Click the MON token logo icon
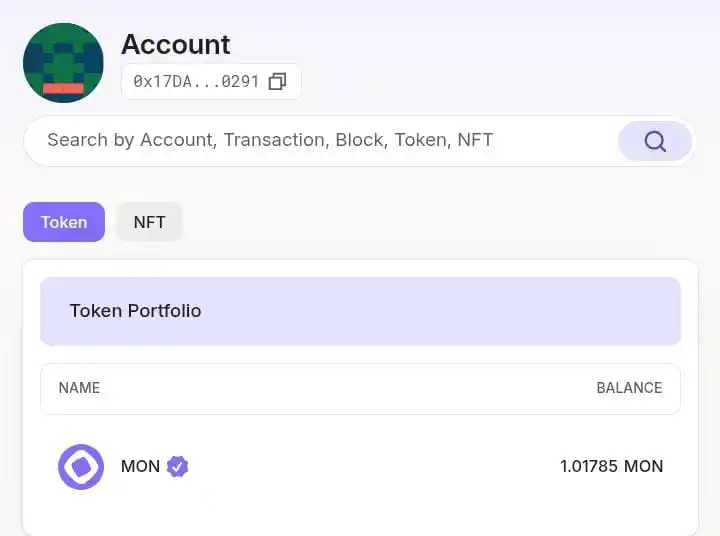The height and width of the screenshot is (536, 720). pos(81,467)
